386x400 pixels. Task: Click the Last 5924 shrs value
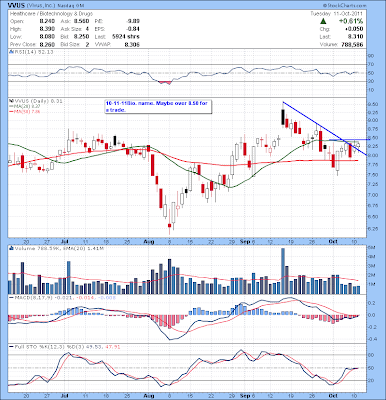coord(126,37)
